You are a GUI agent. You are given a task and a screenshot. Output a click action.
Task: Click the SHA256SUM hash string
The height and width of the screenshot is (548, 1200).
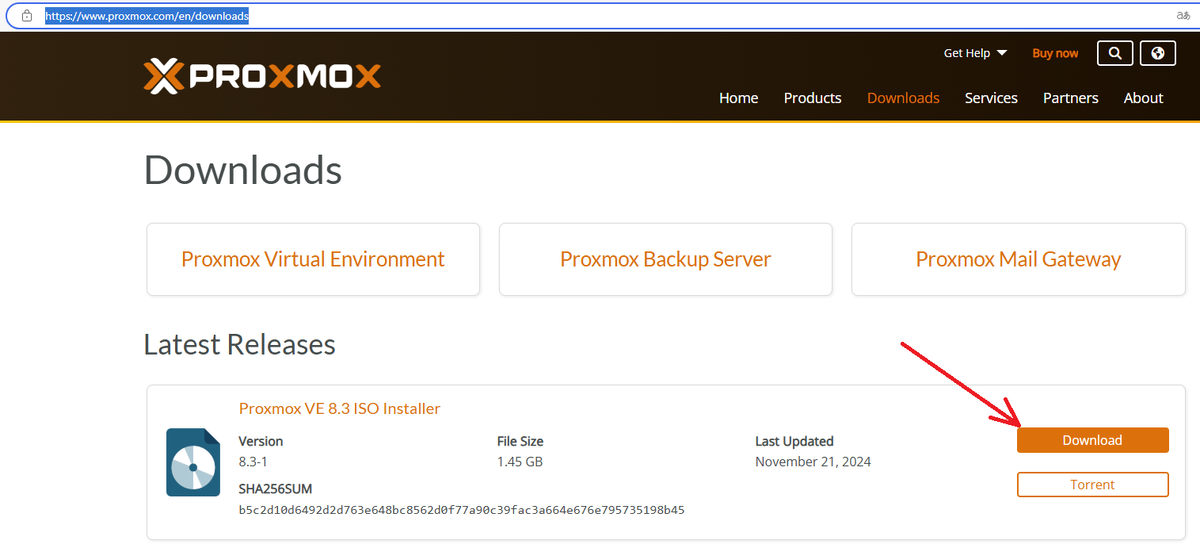click(461, 510)
